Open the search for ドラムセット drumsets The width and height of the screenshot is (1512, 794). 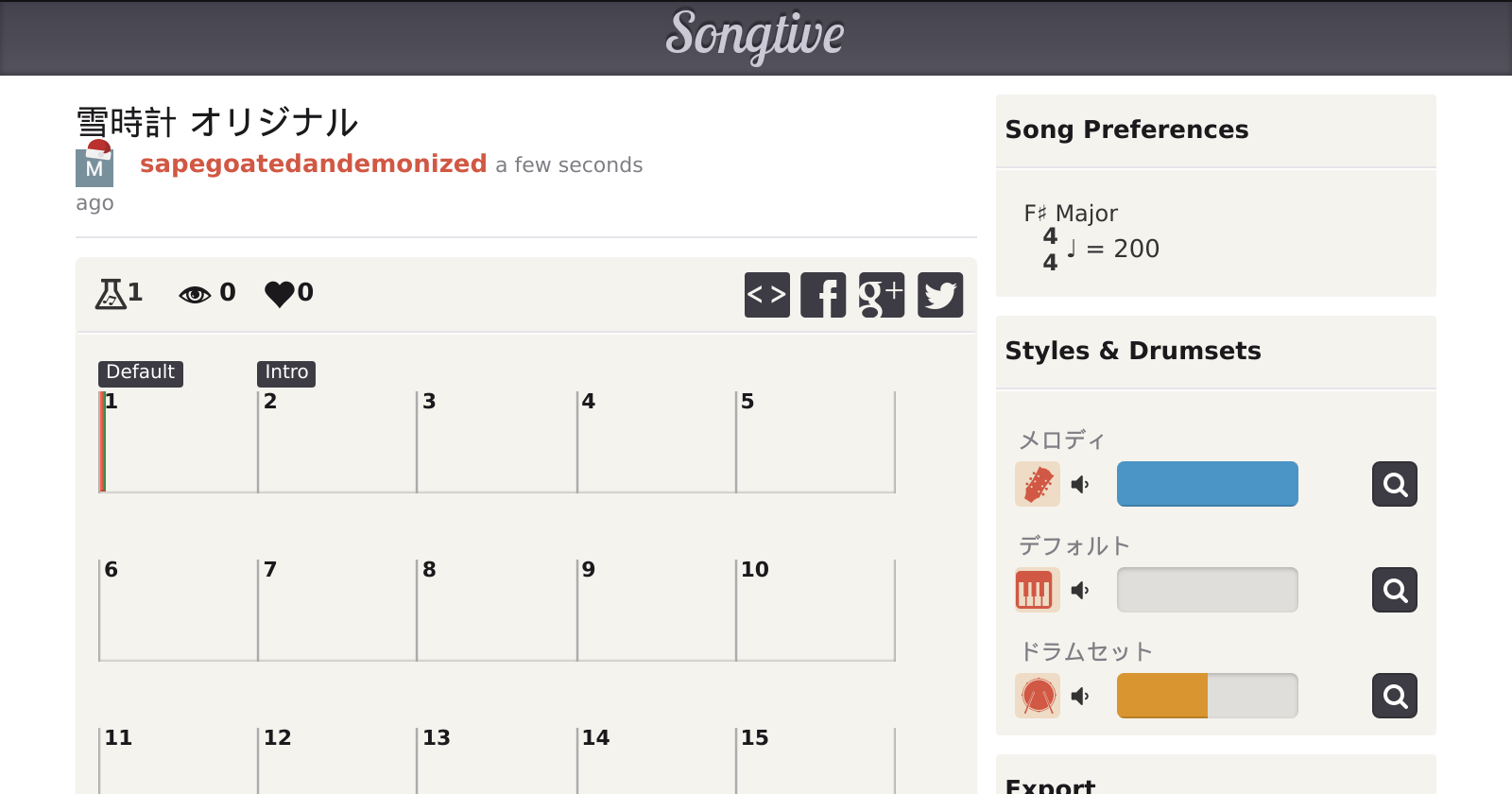click(1394, 696)
